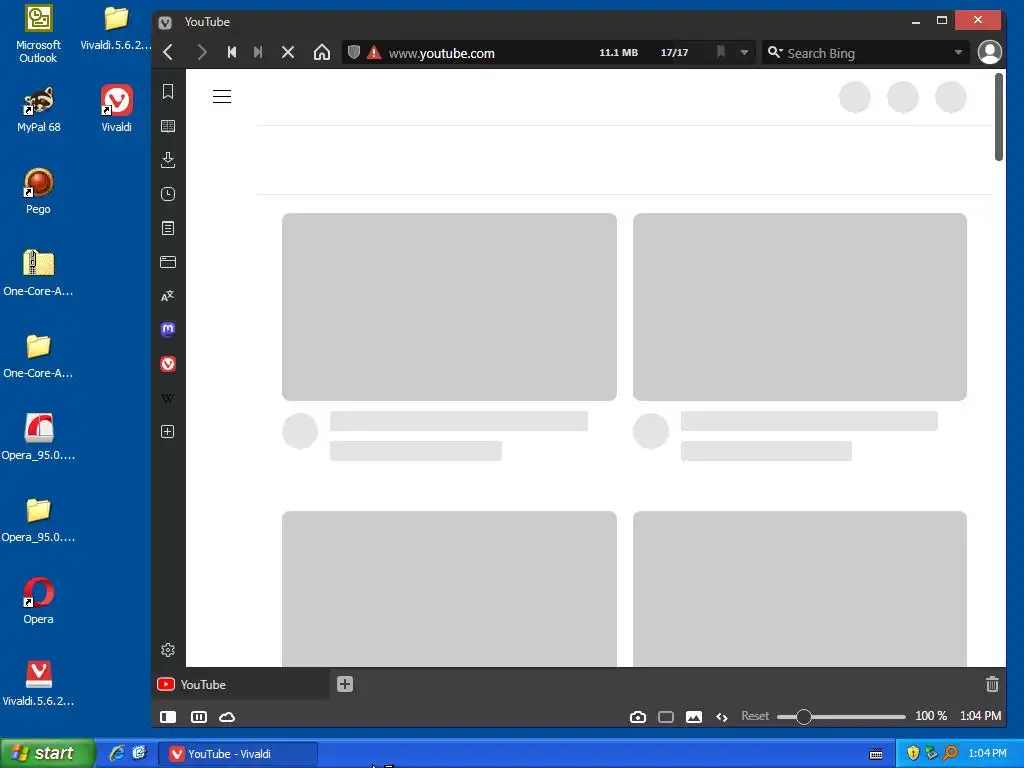Click the fast forward button

pos(259,52)
